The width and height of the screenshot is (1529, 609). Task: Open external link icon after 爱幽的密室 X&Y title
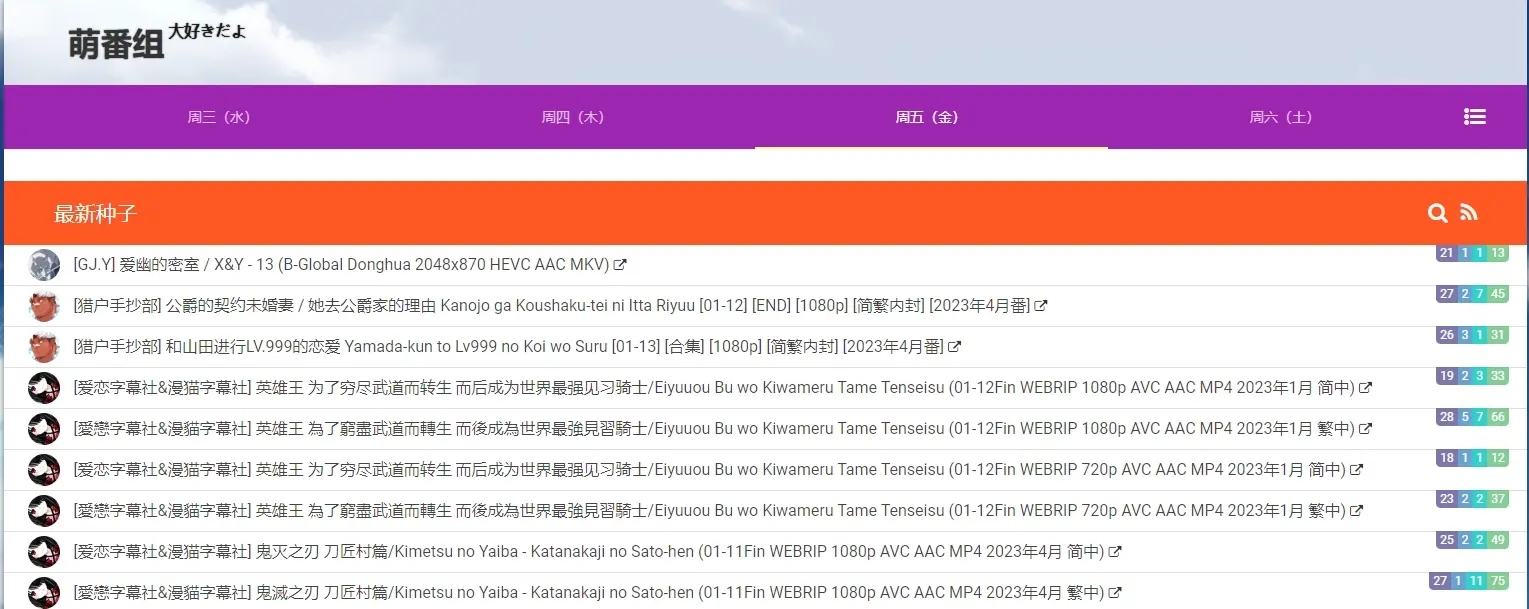click(620, 264)
